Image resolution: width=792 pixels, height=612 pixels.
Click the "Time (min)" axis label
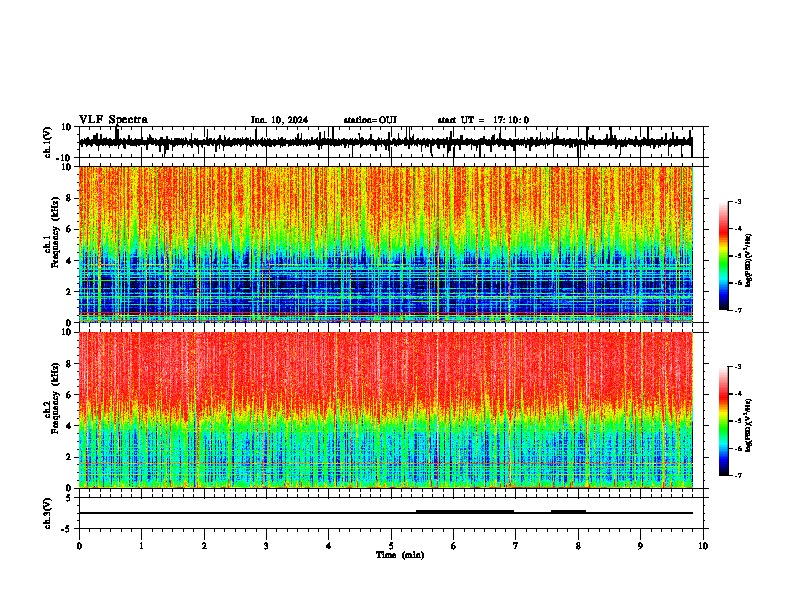[400, 555]
